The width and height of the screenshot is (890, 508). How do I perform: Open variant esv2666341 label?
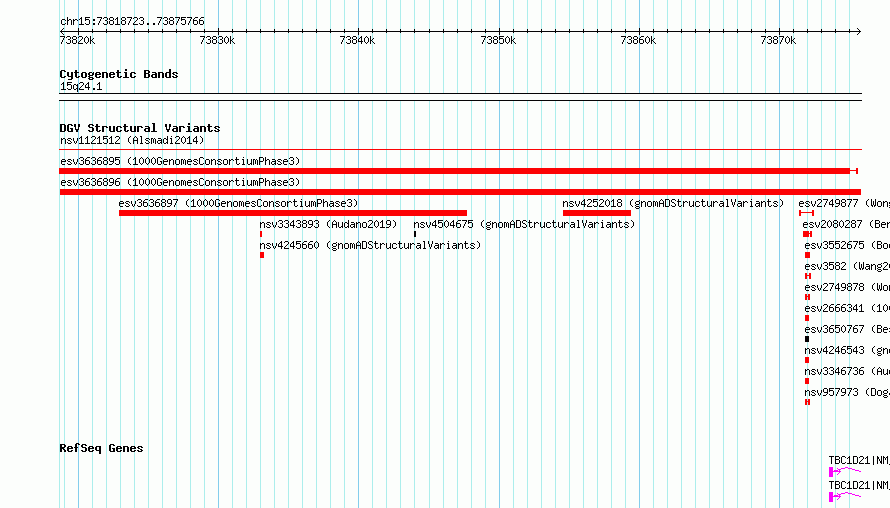pos(847,308)
